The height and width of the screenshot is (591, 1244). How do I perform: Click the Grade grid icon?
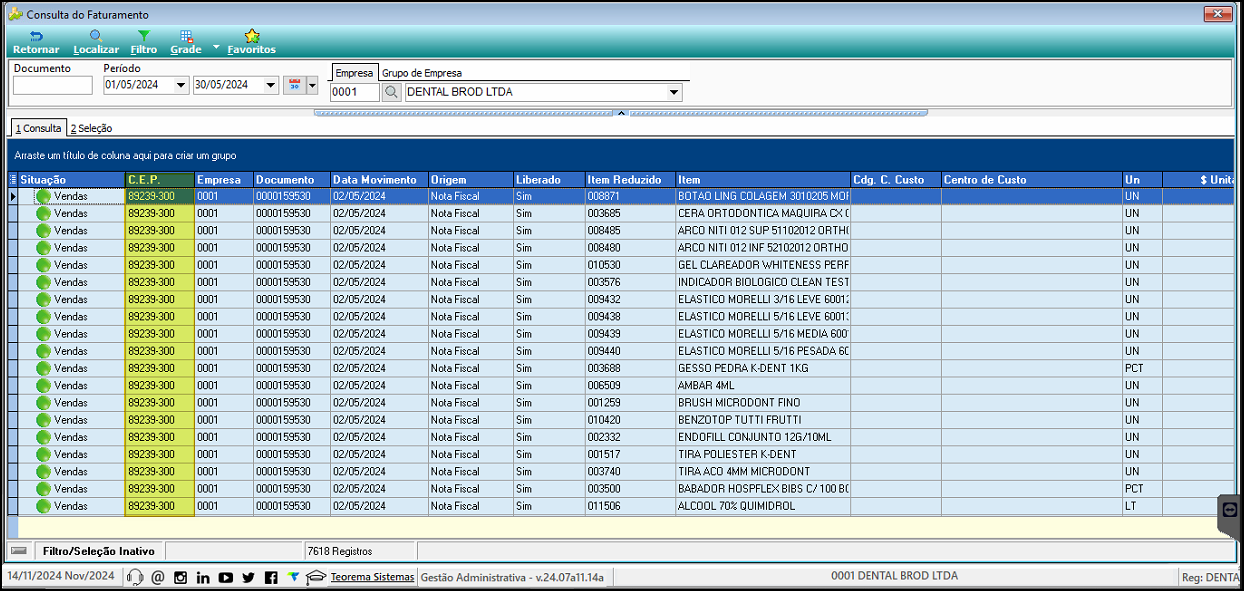pyautogui.click(x=186, y=42)
